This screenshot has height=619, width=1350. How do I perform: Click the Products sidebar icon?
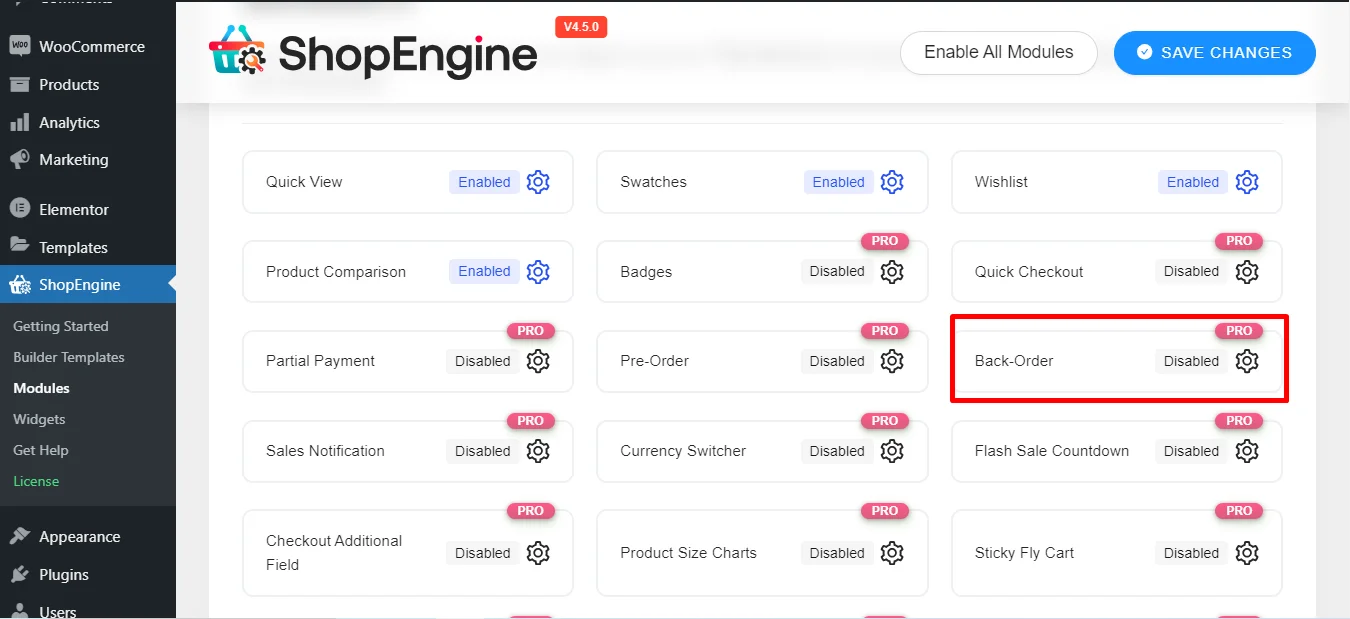(x=19, y=85)
